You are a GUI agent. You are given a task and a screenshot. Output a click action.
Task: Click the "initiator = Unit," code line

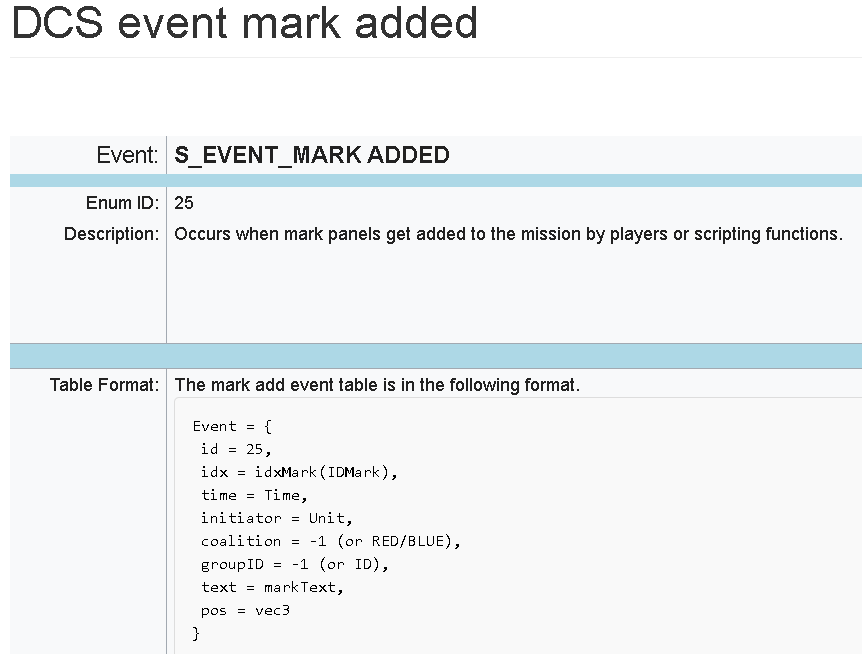pyautogui.click(x=276, y=518)
